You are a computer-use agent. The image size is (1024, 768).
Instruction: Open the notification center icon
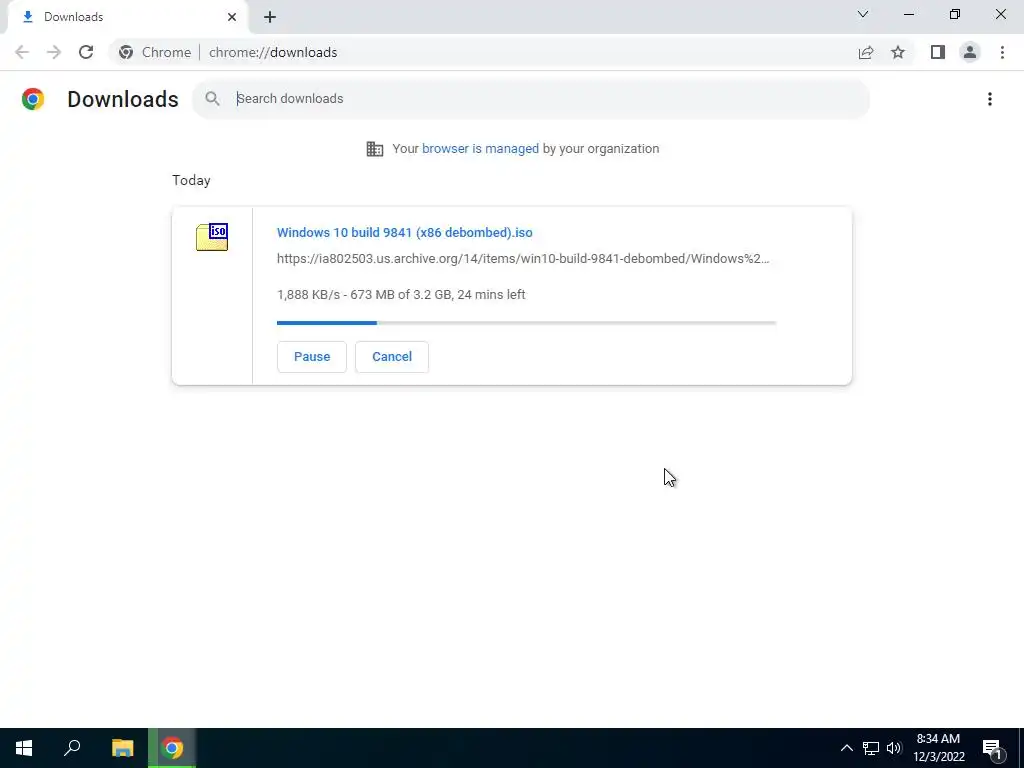(992, 748)
